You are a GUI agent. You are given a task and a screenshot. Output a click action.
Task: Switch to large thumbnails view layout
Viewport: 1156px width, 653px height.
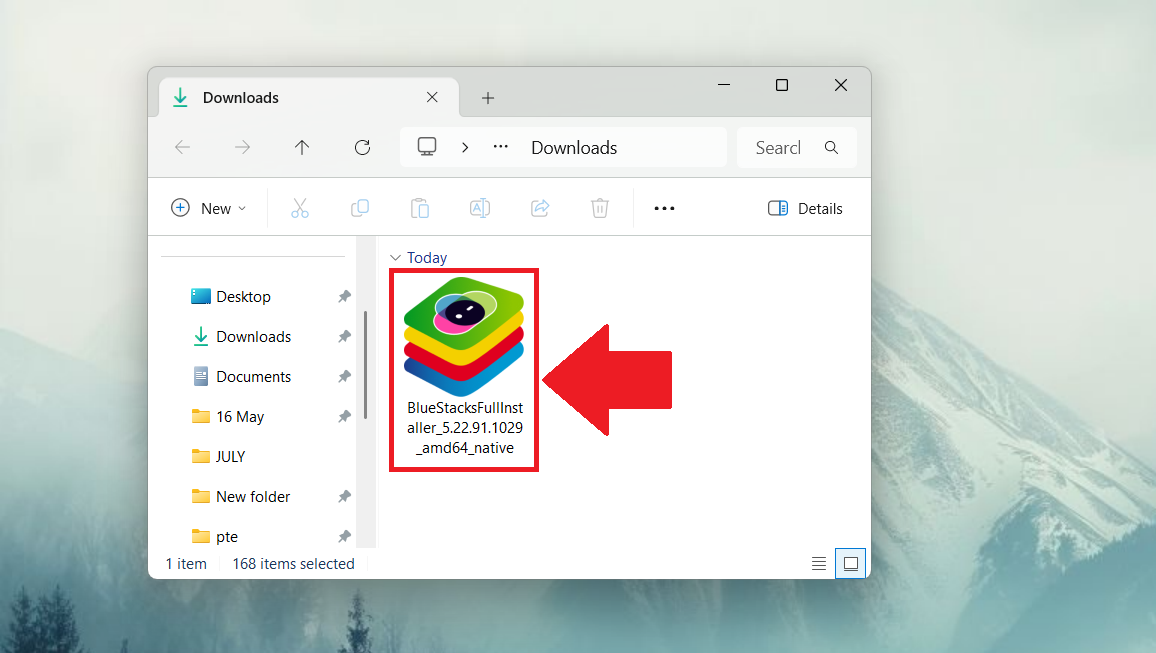click(x=851, y=564)
